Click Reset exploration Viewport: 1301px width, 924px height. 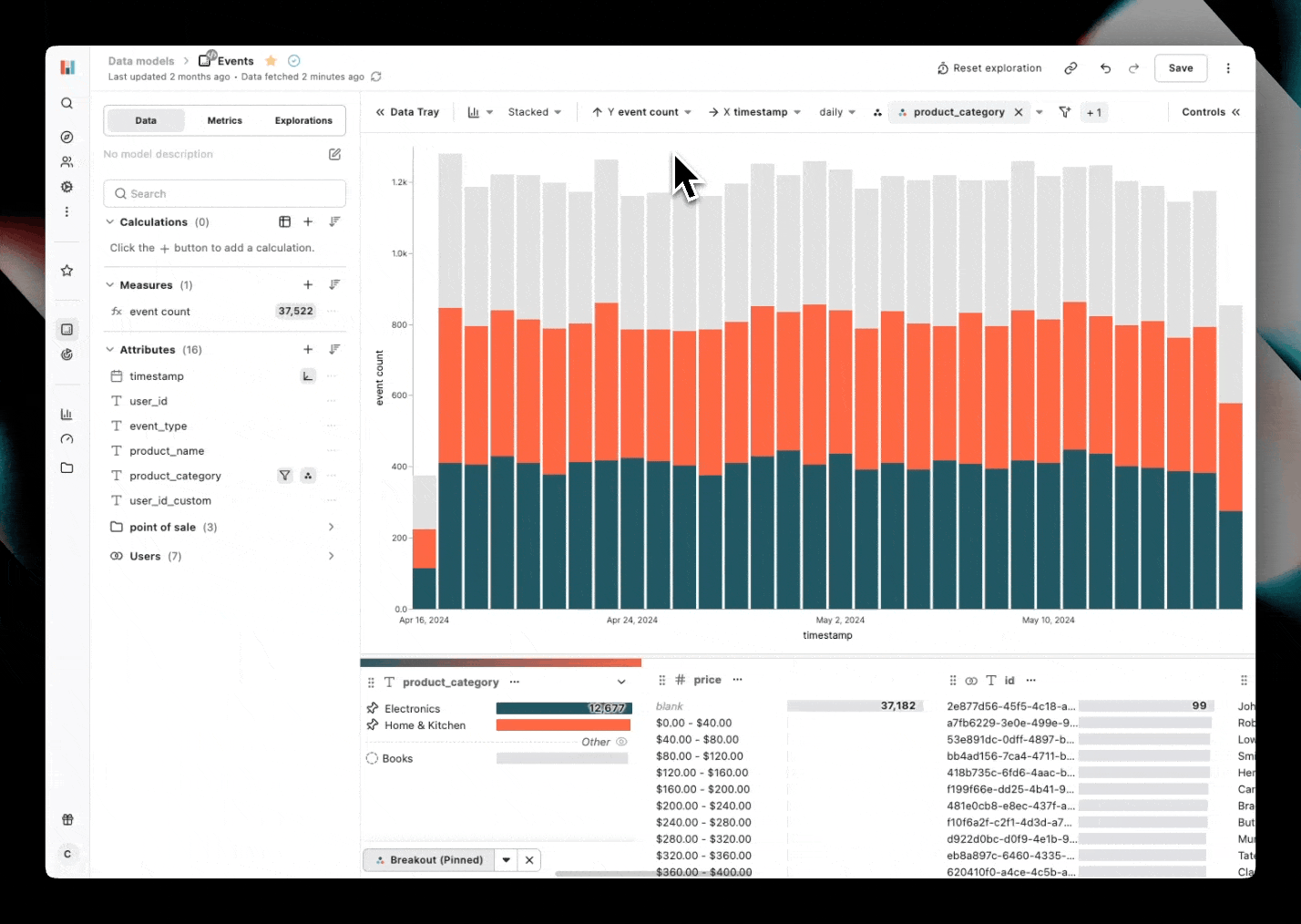pos(989,68)
